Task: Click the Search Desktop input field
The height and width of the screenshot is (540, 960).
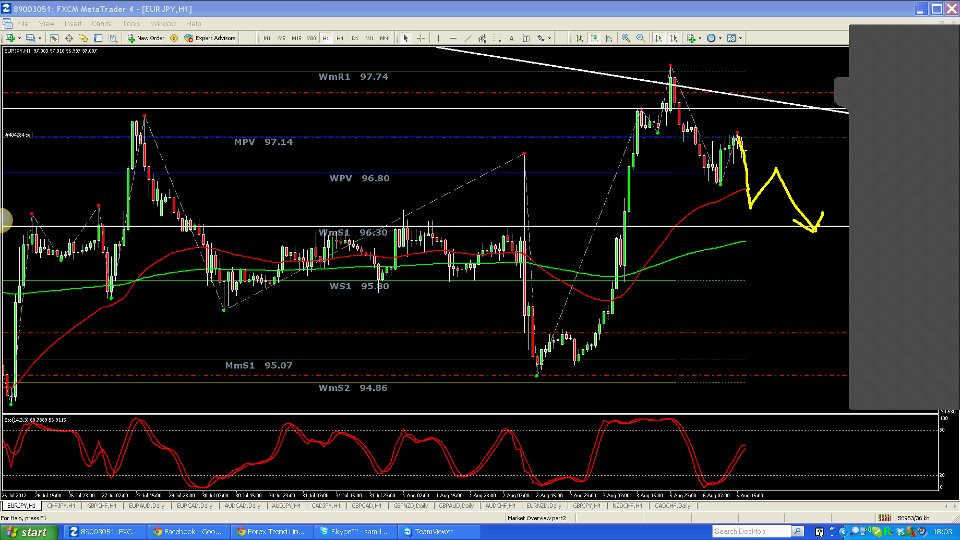Action: (x=745, y=531)
